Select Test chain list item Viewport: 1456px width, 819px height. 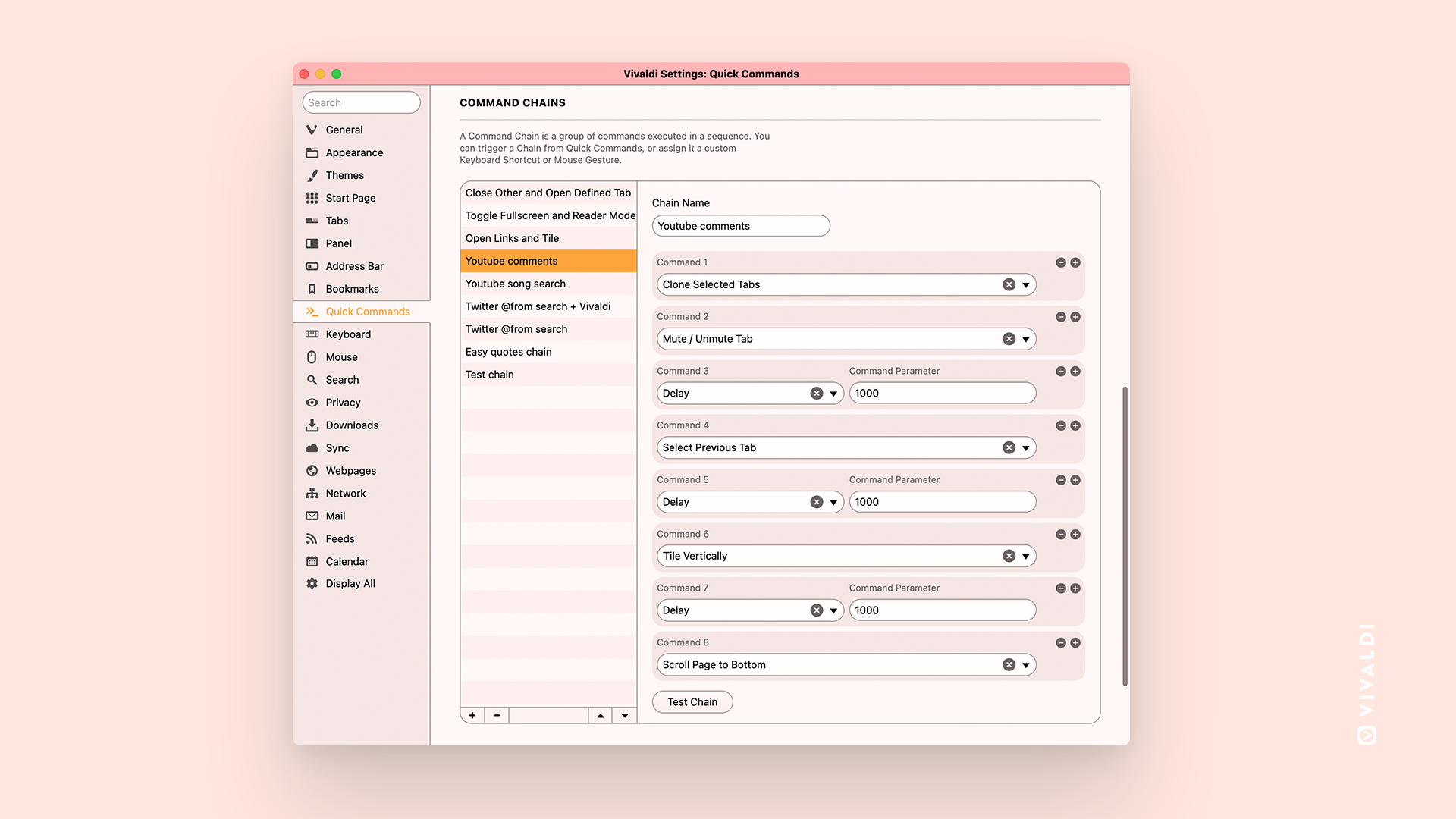pos(548,375)
